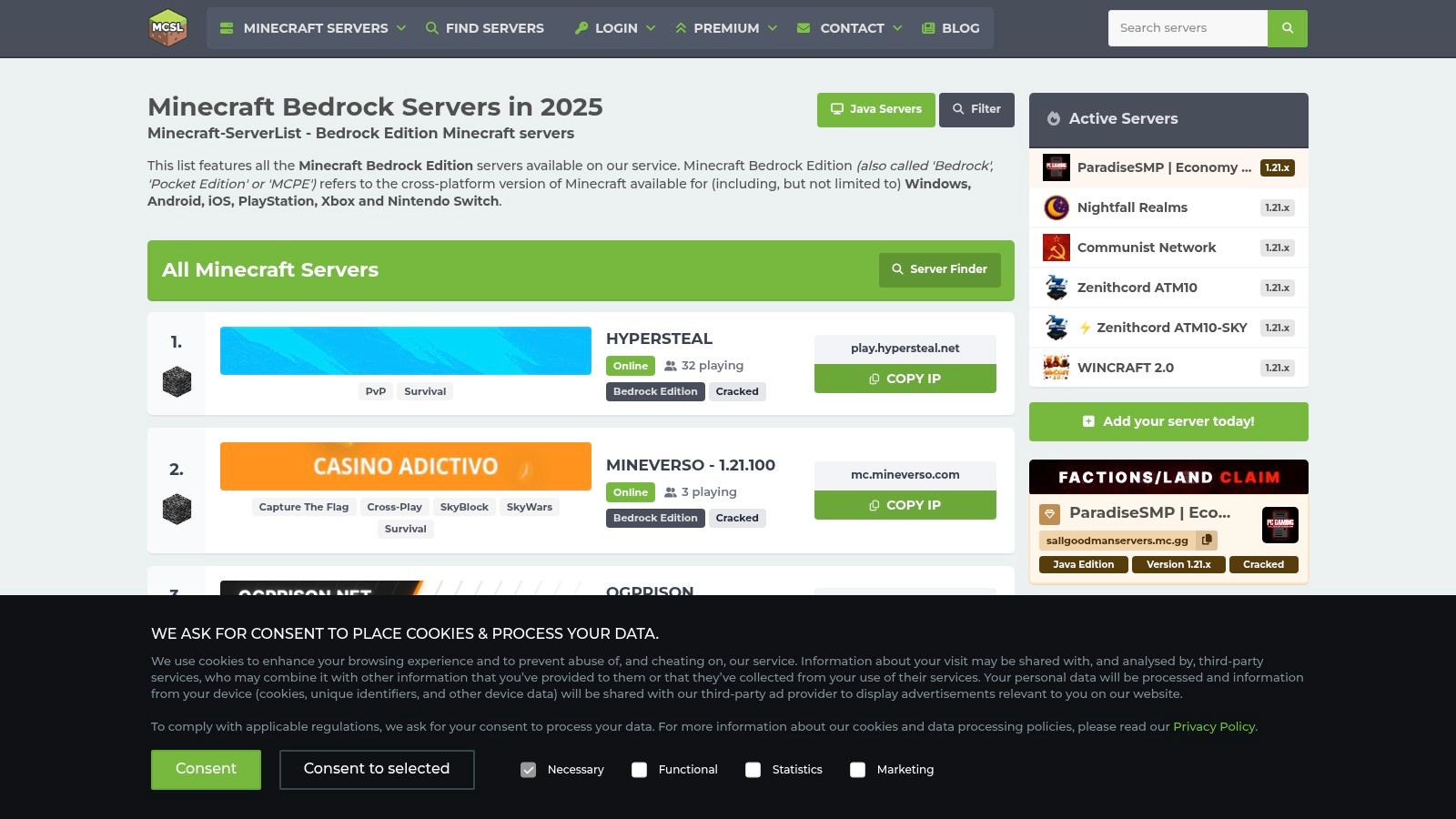
Task: Click the envelope icon beside Contact
Action: coord(804,28)
